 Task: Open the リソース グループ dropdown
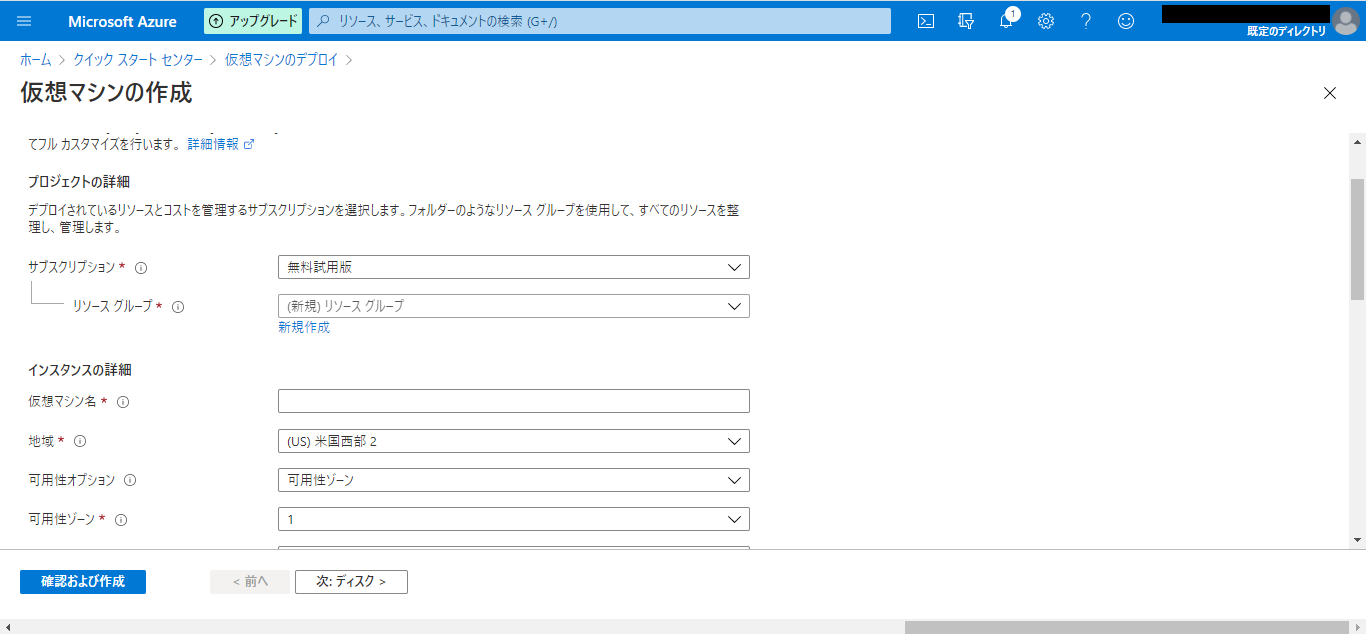pos(514,306)
